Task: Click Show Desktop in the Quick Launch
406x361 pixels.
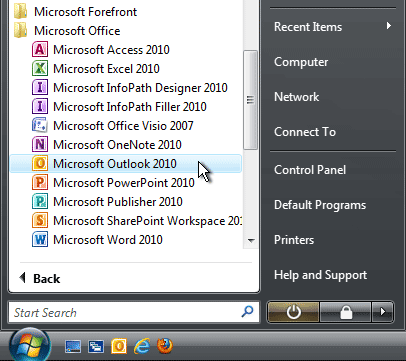Action: 73,346
